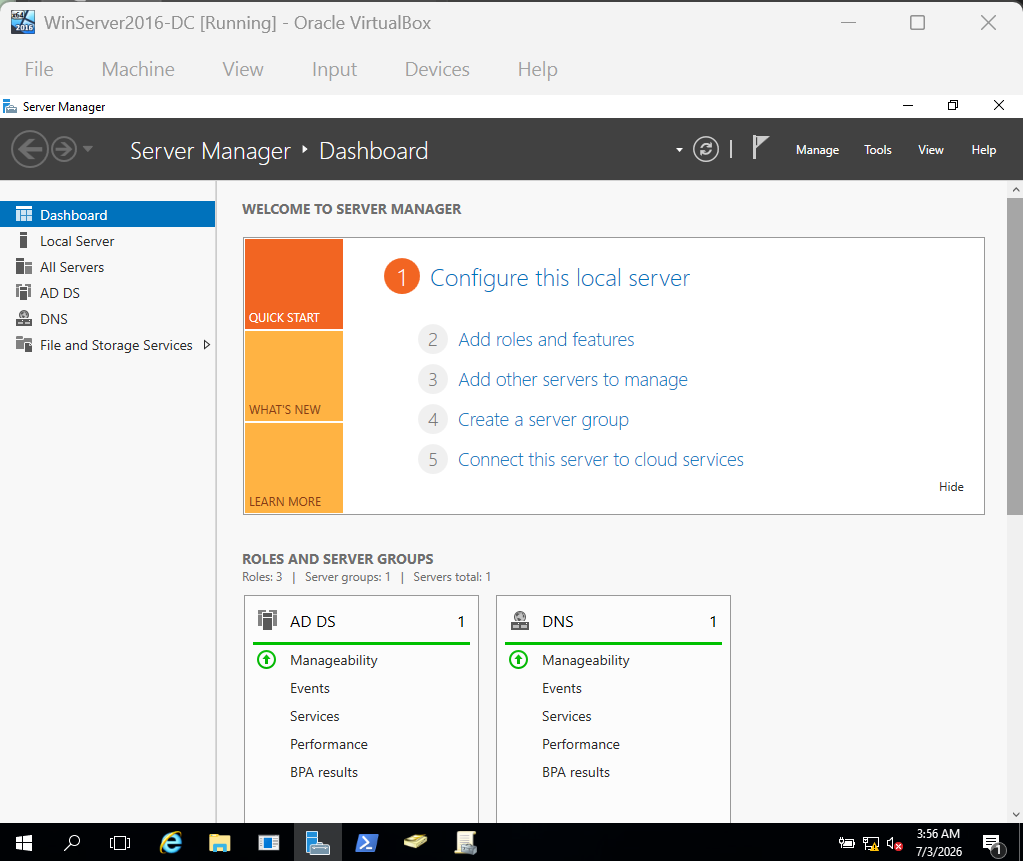
Task: Open Services in the AD DS tile
Action: [314, 716]
